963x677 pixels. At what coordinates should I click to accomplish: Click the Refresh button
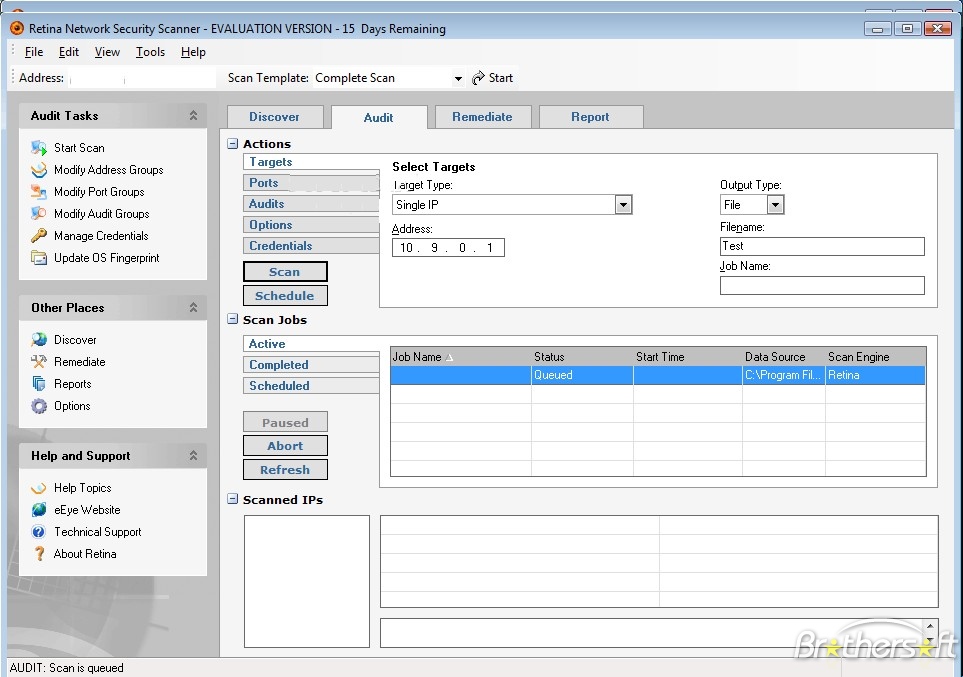285,470
